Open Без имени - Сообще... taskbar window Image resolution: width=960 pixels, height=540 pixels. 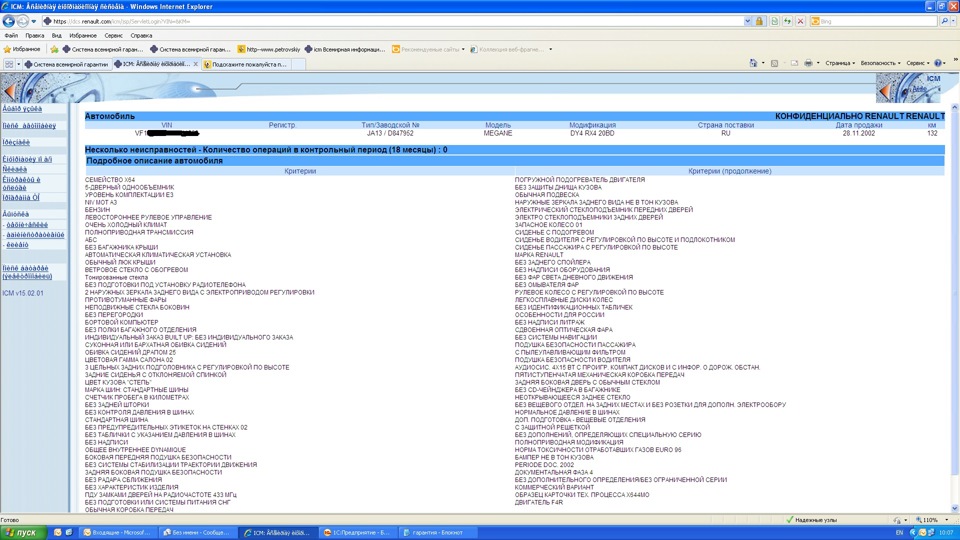(197, 533)
